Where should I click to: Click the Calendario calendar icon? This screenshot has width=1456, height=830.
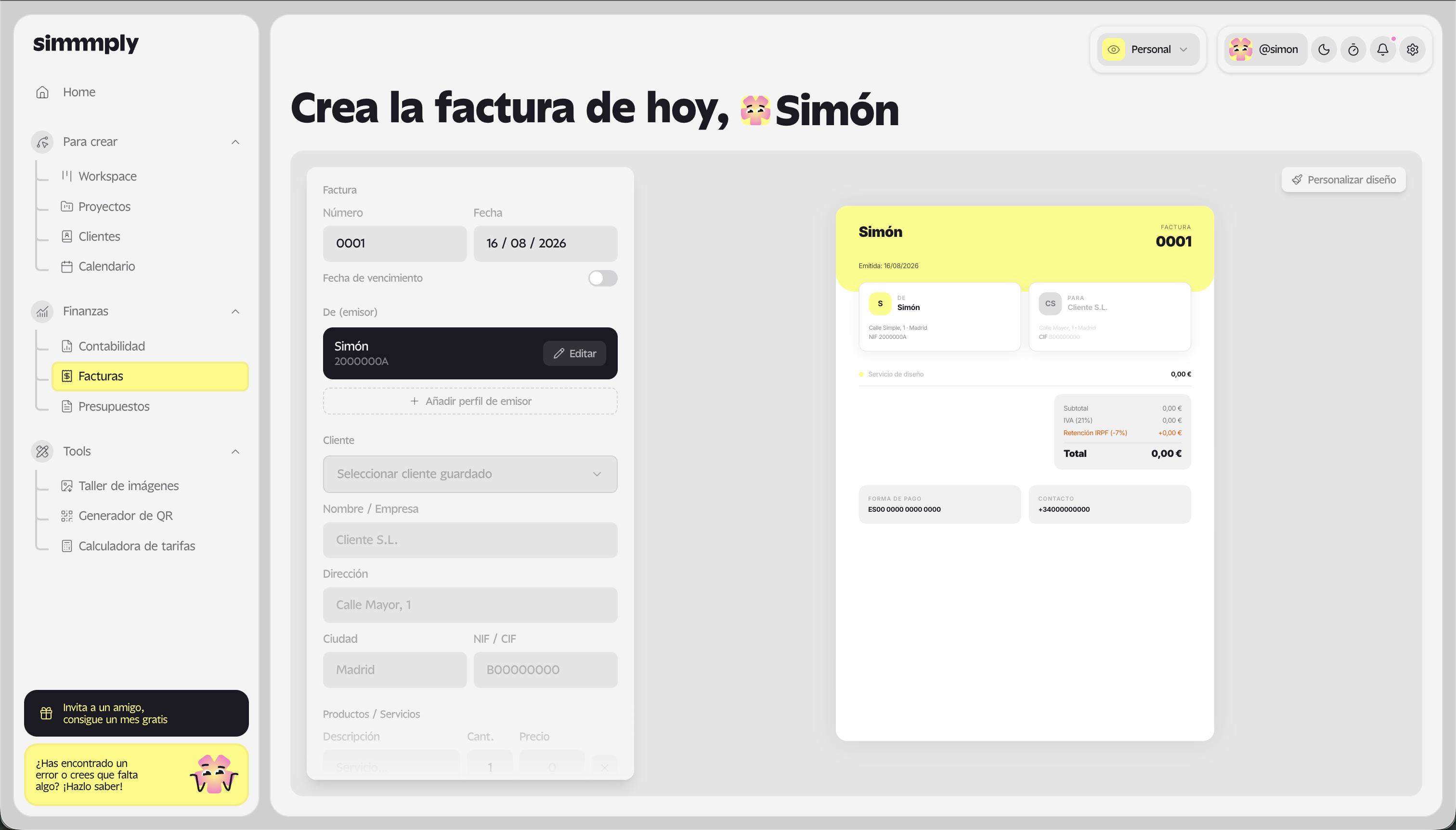click(x=67, y=267)
